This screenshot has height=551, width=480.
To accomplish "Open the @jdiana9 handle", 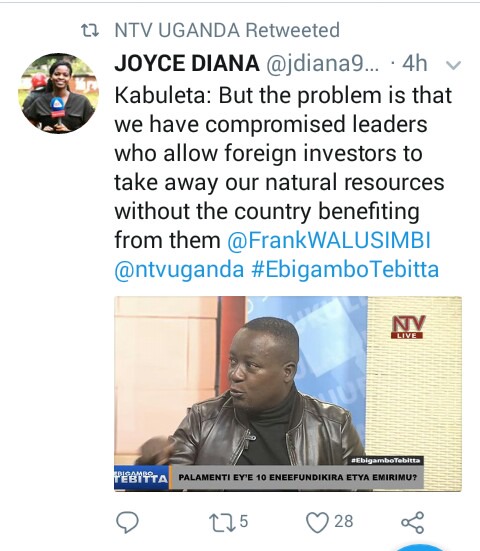I will pyautogui.click(x=323, y=64).
